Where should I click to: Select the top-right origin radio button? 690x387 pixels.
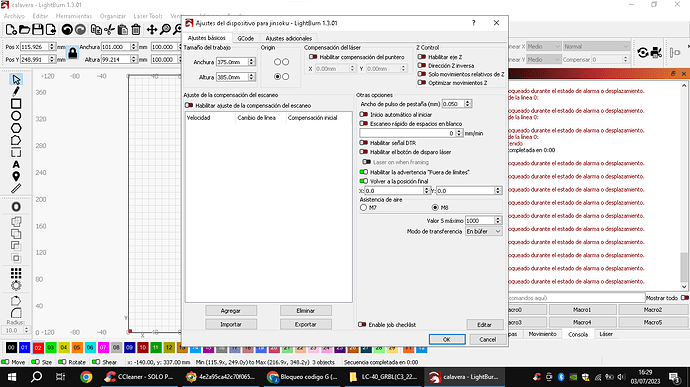pos(286,62)
